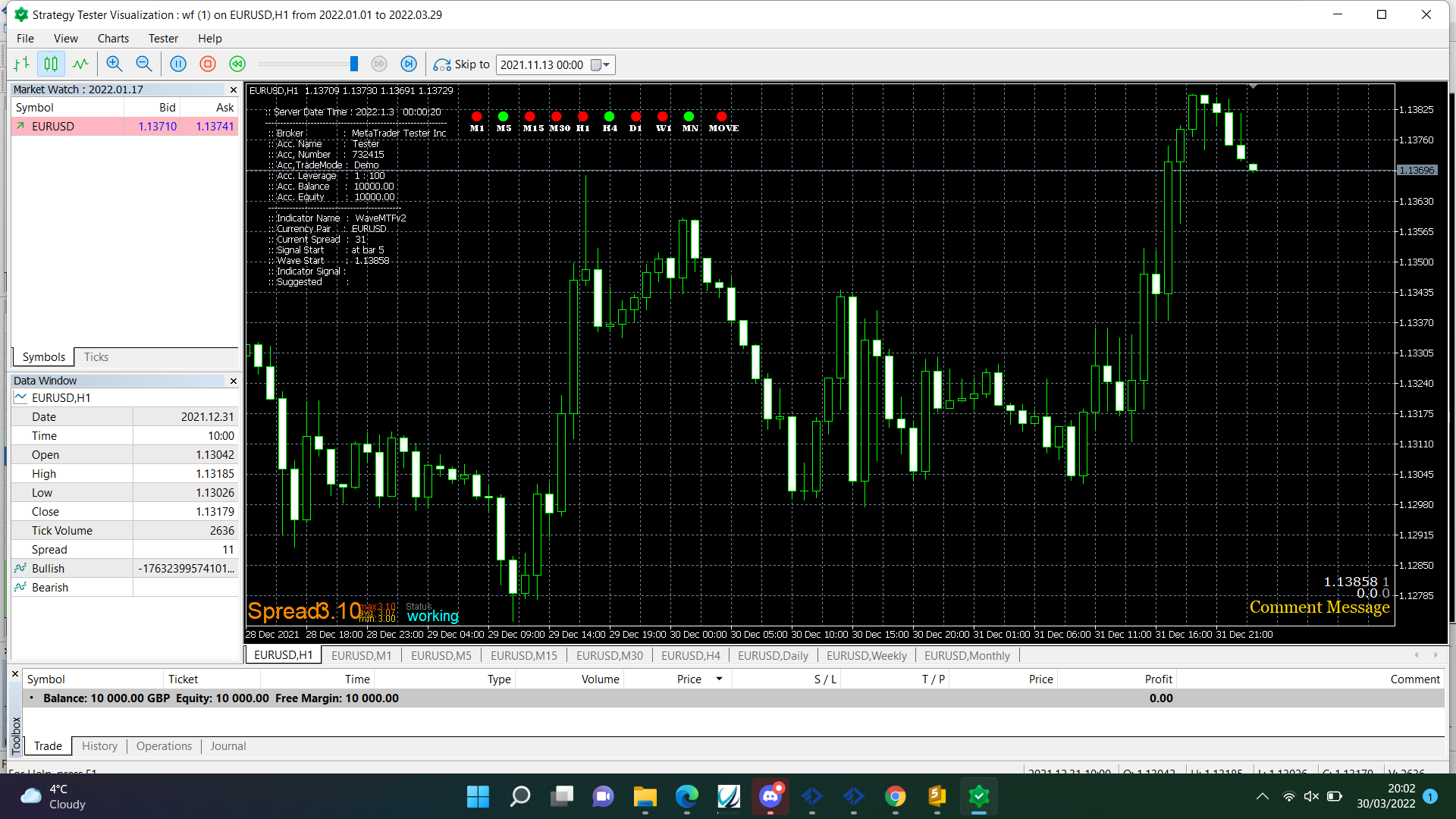Open the Windows Start menu
Image resolution: width=1456 pixels, height=819 pixels.
point(478,797)
